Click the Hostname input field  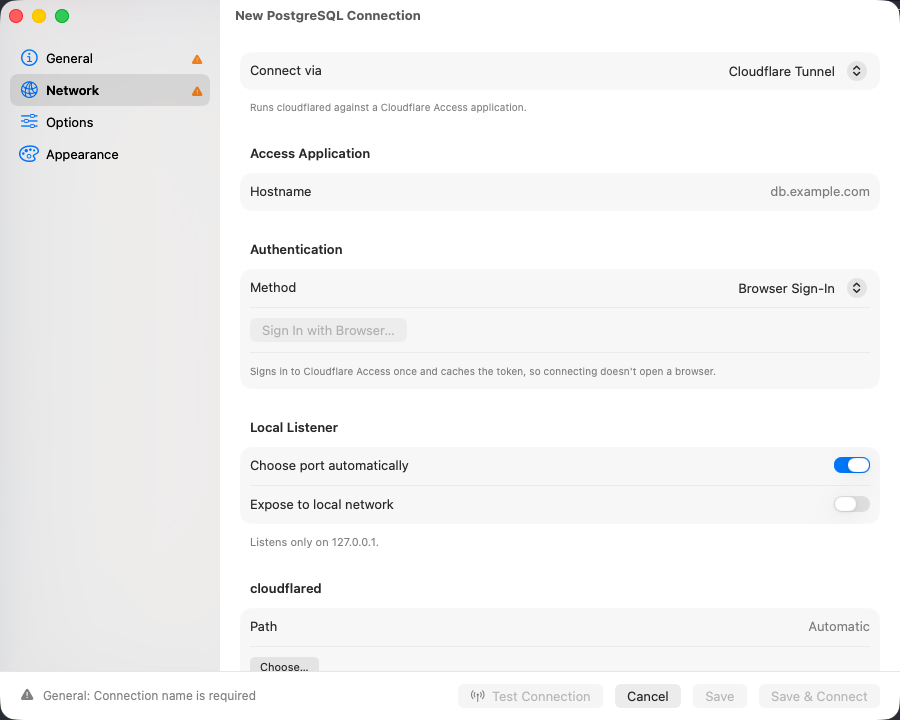click(560, 192)
